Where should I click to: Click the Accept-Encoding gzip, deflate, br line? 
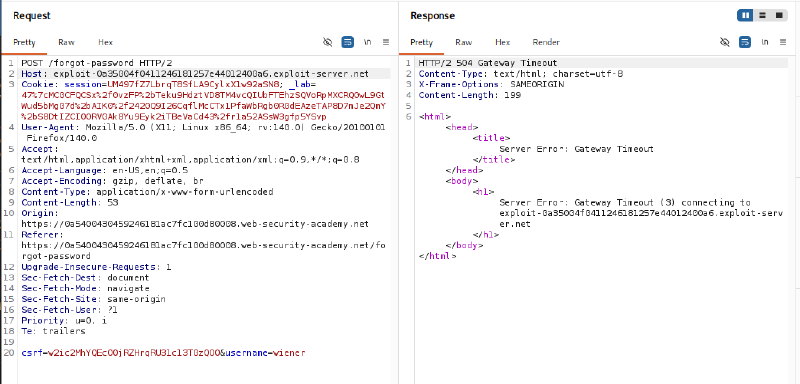(111, 181)
